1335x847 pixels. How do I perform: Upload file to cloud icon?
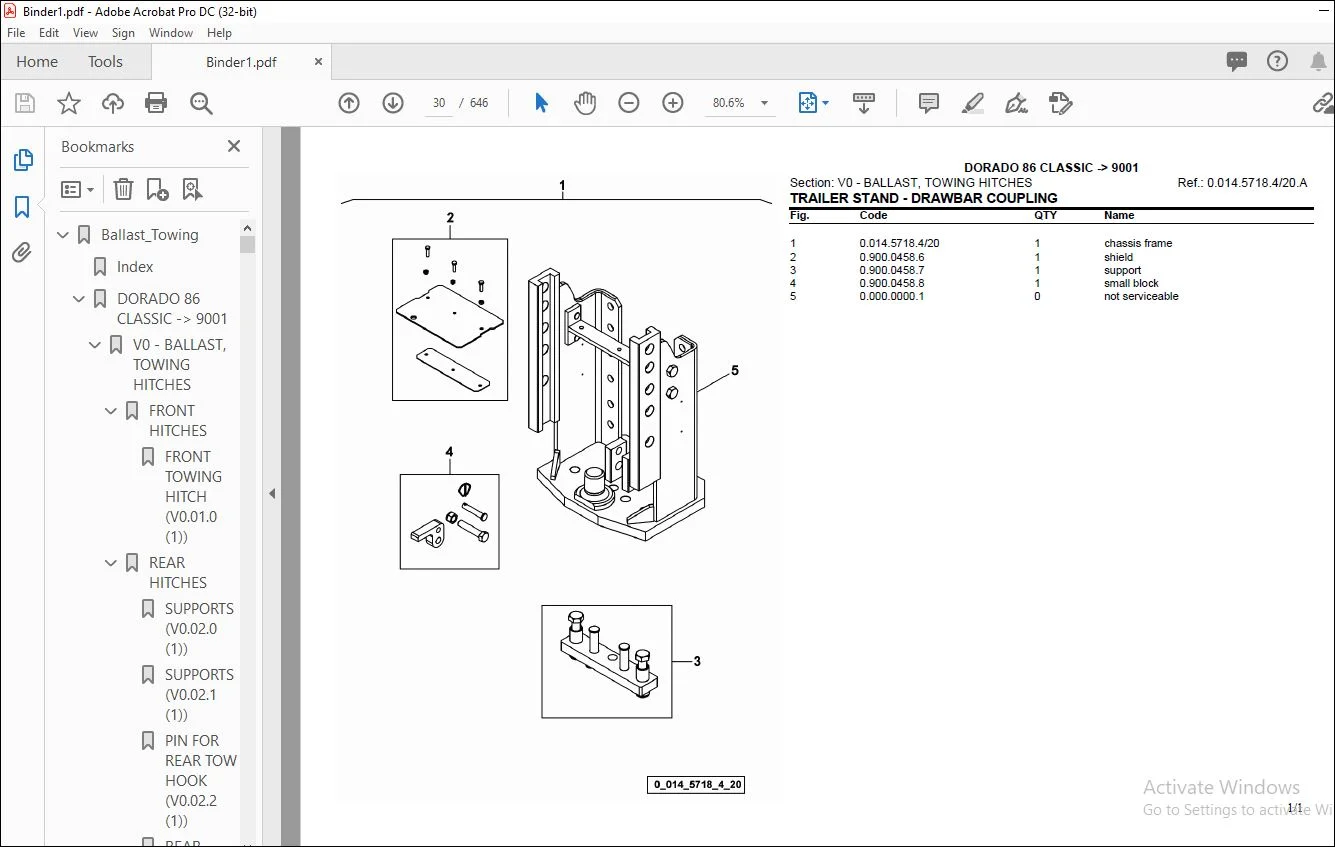pos(113,103)
